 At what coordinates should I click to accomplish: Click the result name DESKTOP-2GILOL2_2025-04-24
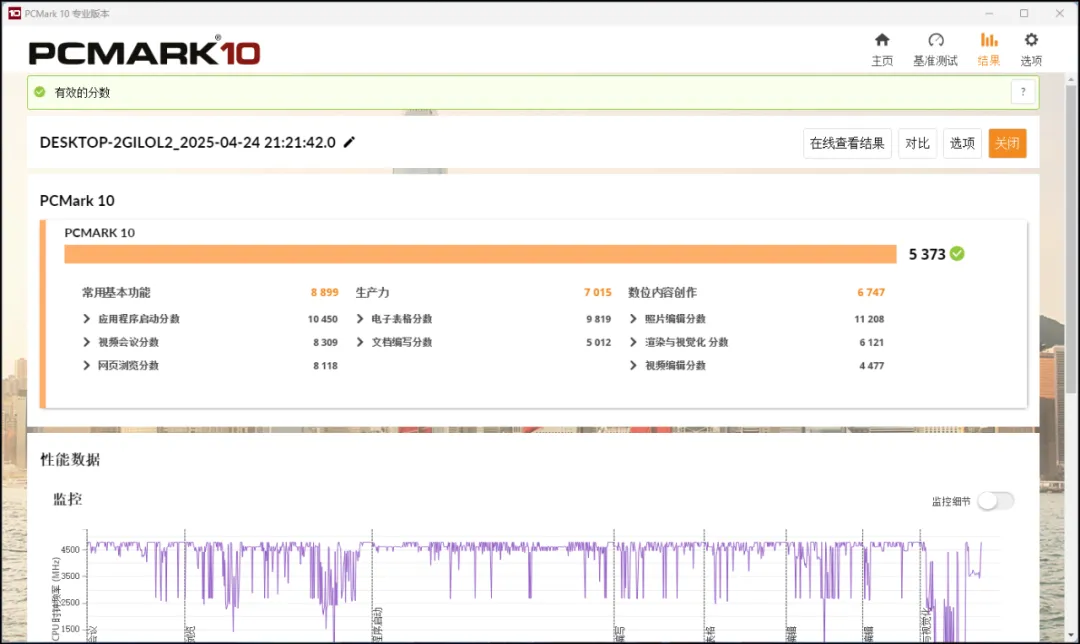click(187, 142)
